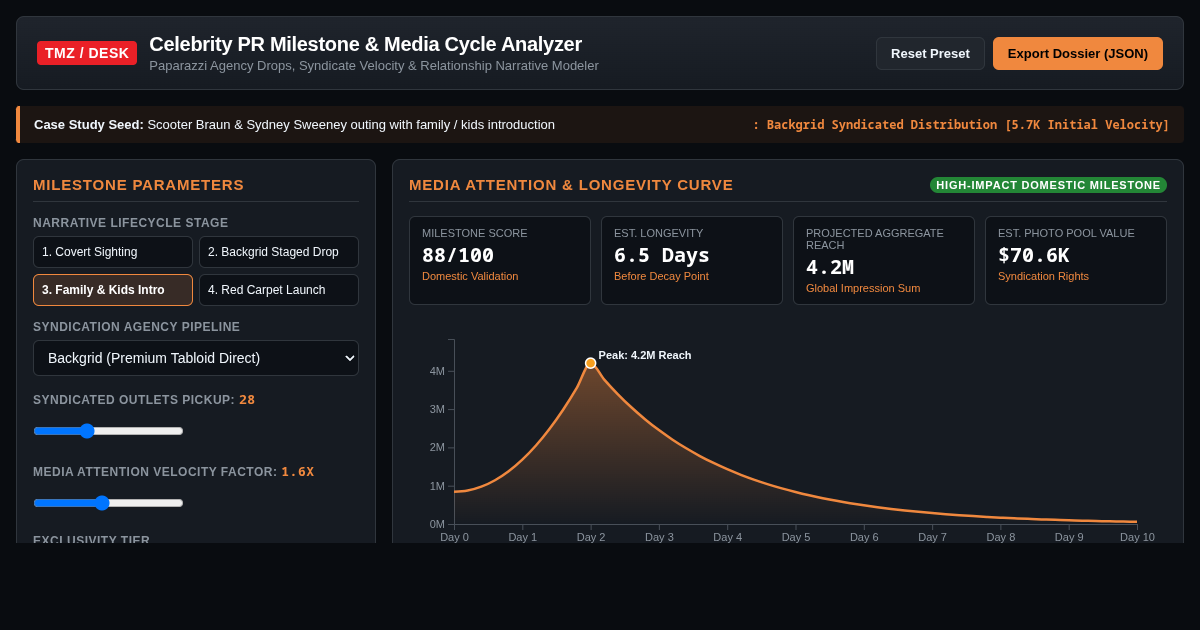
Task: Click the TMZ / DESK logo badge
Action: coord(87,53)
